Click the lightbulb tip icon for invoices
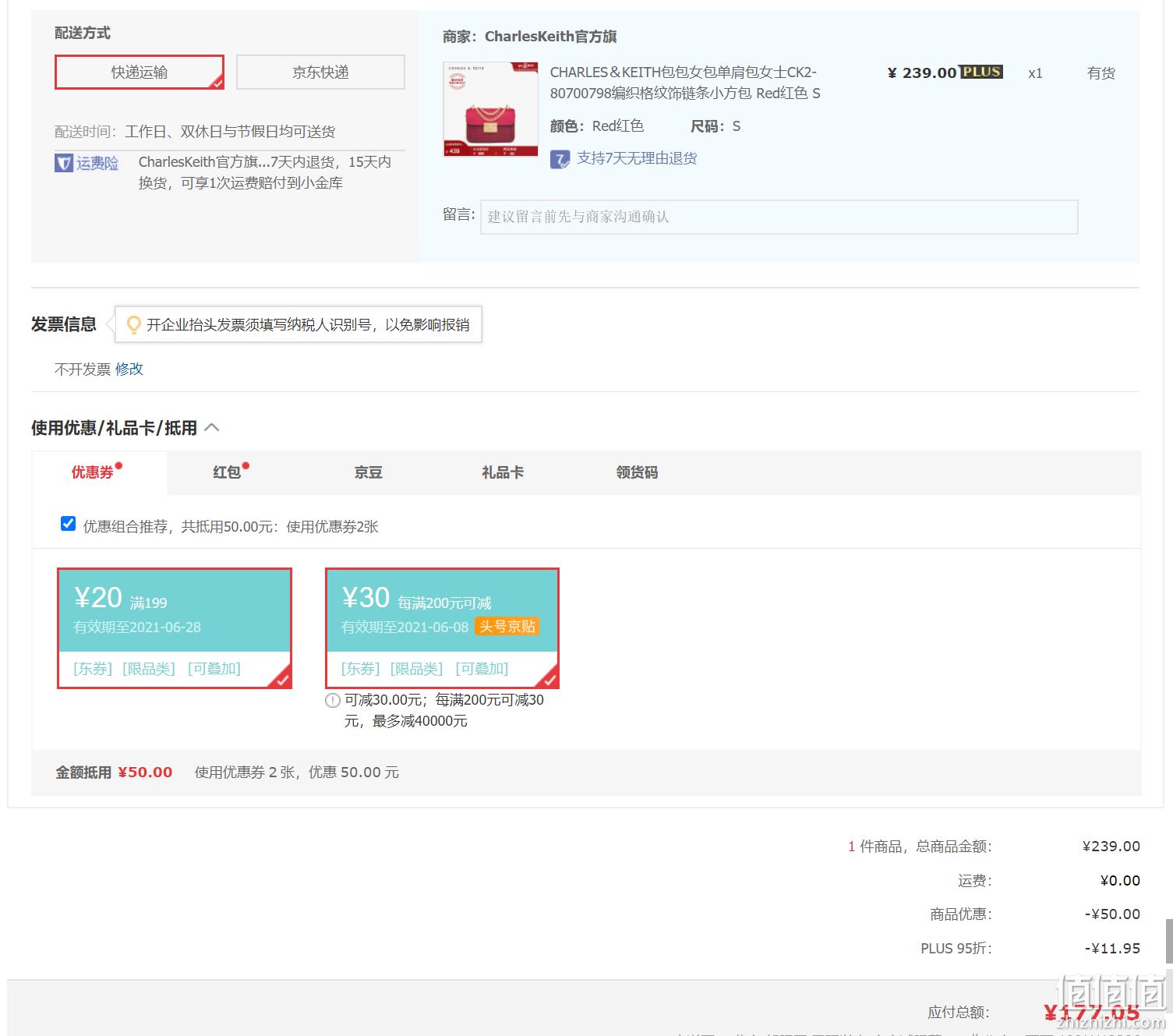1173x1036 pixels. point(133,324)
